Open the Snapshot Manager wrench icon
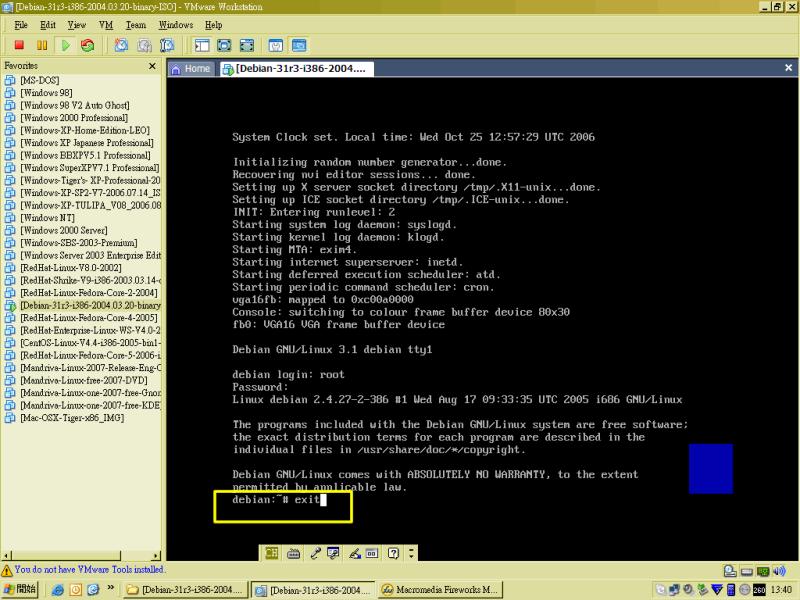Viewport: 800px width, 600px height. (167, 45)
